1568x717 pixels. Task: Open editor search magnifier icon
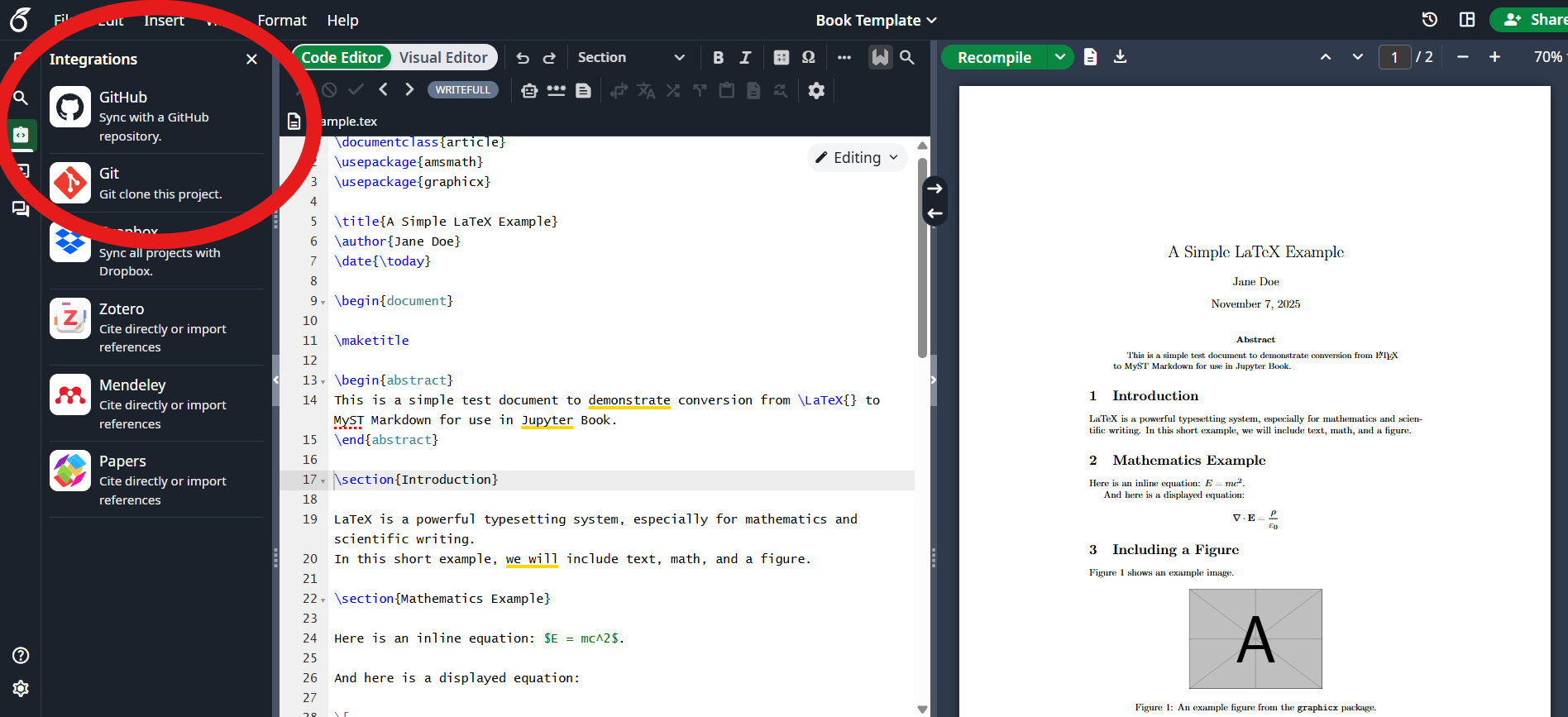tap(907, 57)
